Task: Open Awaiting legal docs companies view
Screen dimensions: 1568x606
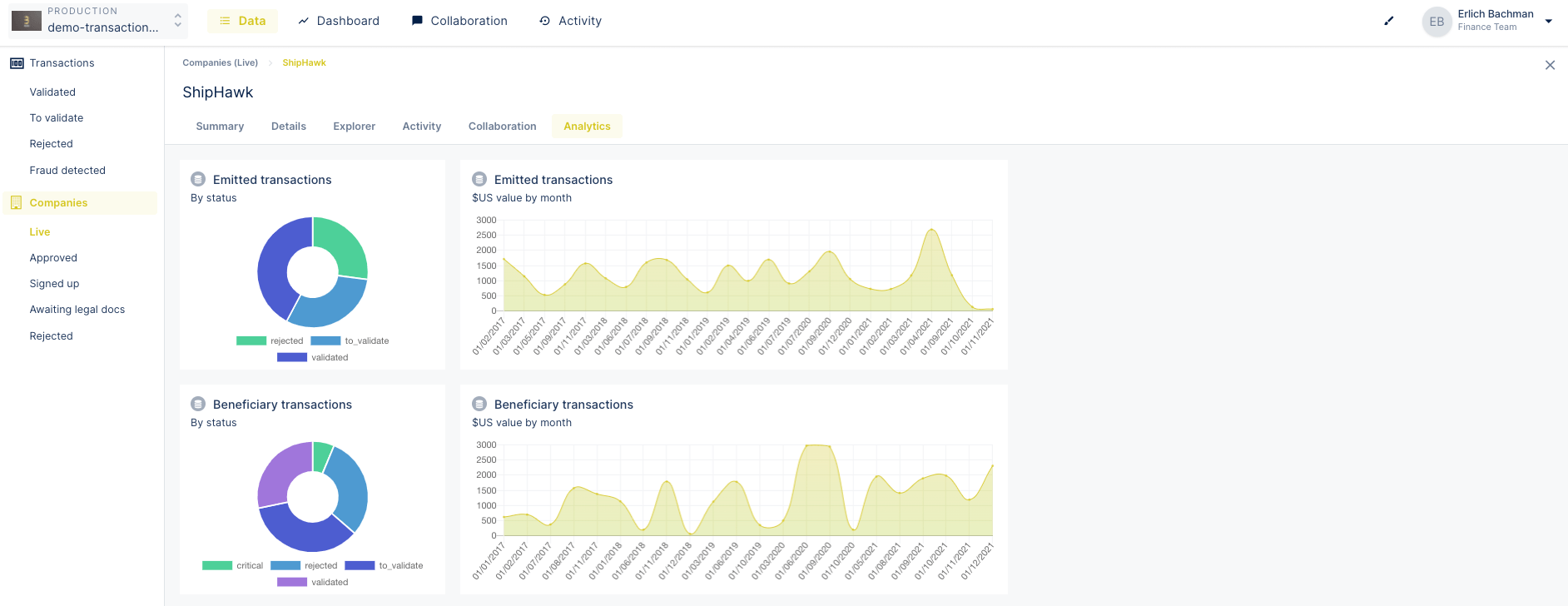Action: click(77, 310)
